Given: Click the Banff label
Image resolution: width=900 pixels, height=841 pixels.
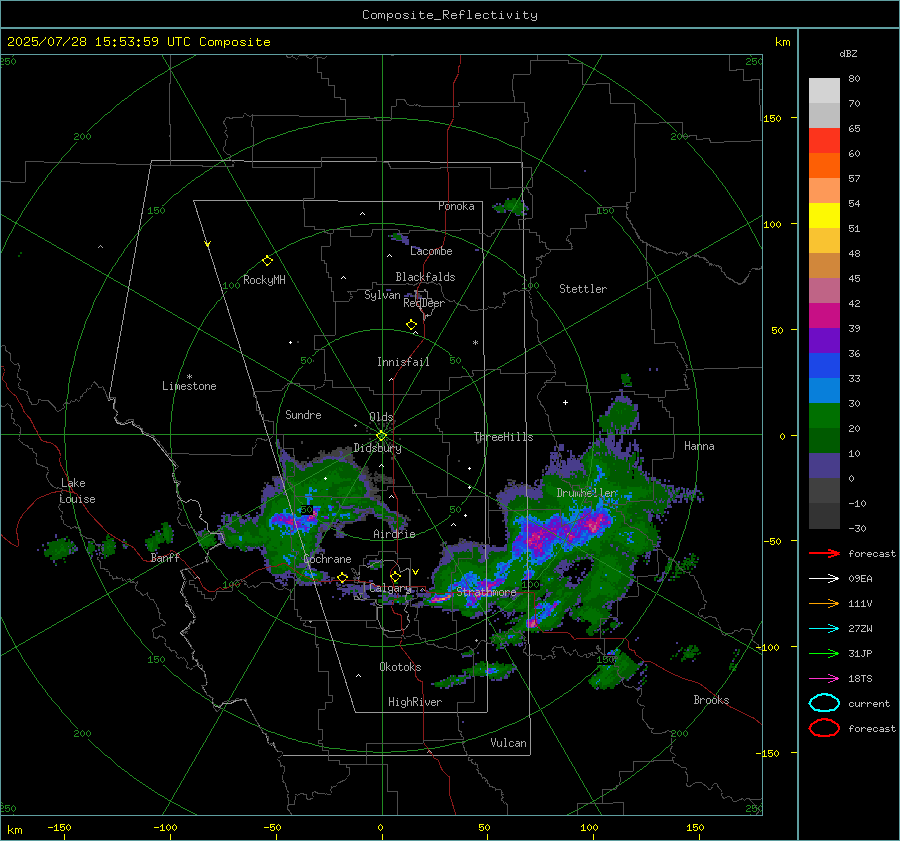Looking at the screenshot, I should pyautogui.click(x=165, y=558).
